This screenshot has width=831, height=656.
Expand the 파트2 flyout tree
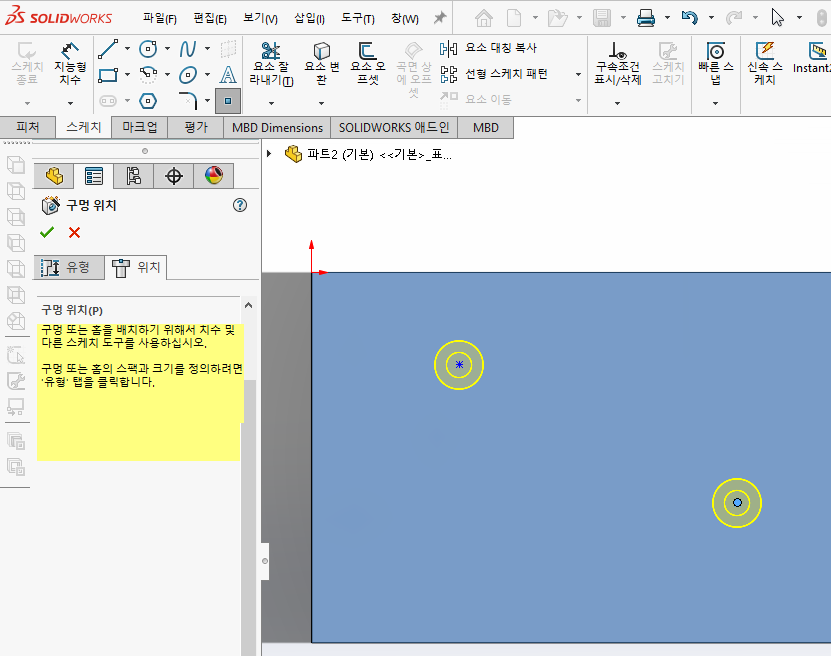coord(269,154)
